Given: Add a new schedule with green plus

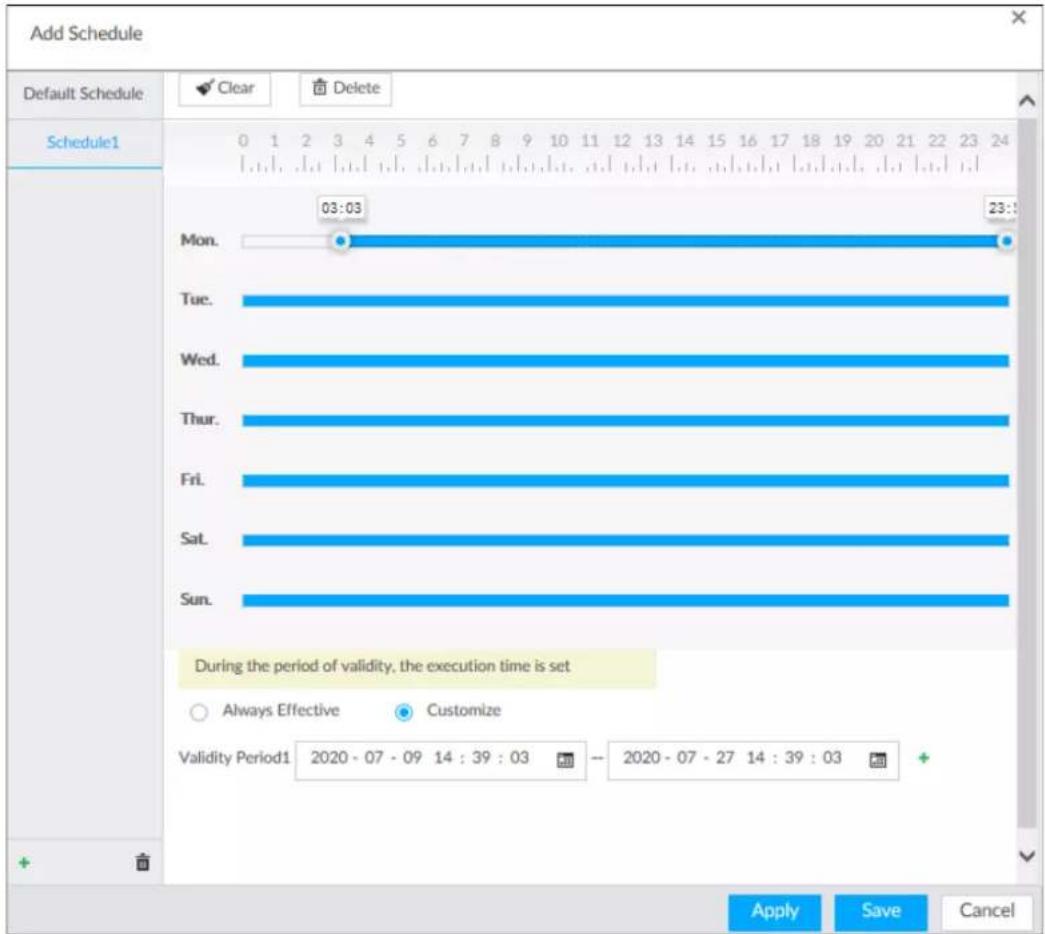Looking at the screenshot, I should (x=25, y=863).
